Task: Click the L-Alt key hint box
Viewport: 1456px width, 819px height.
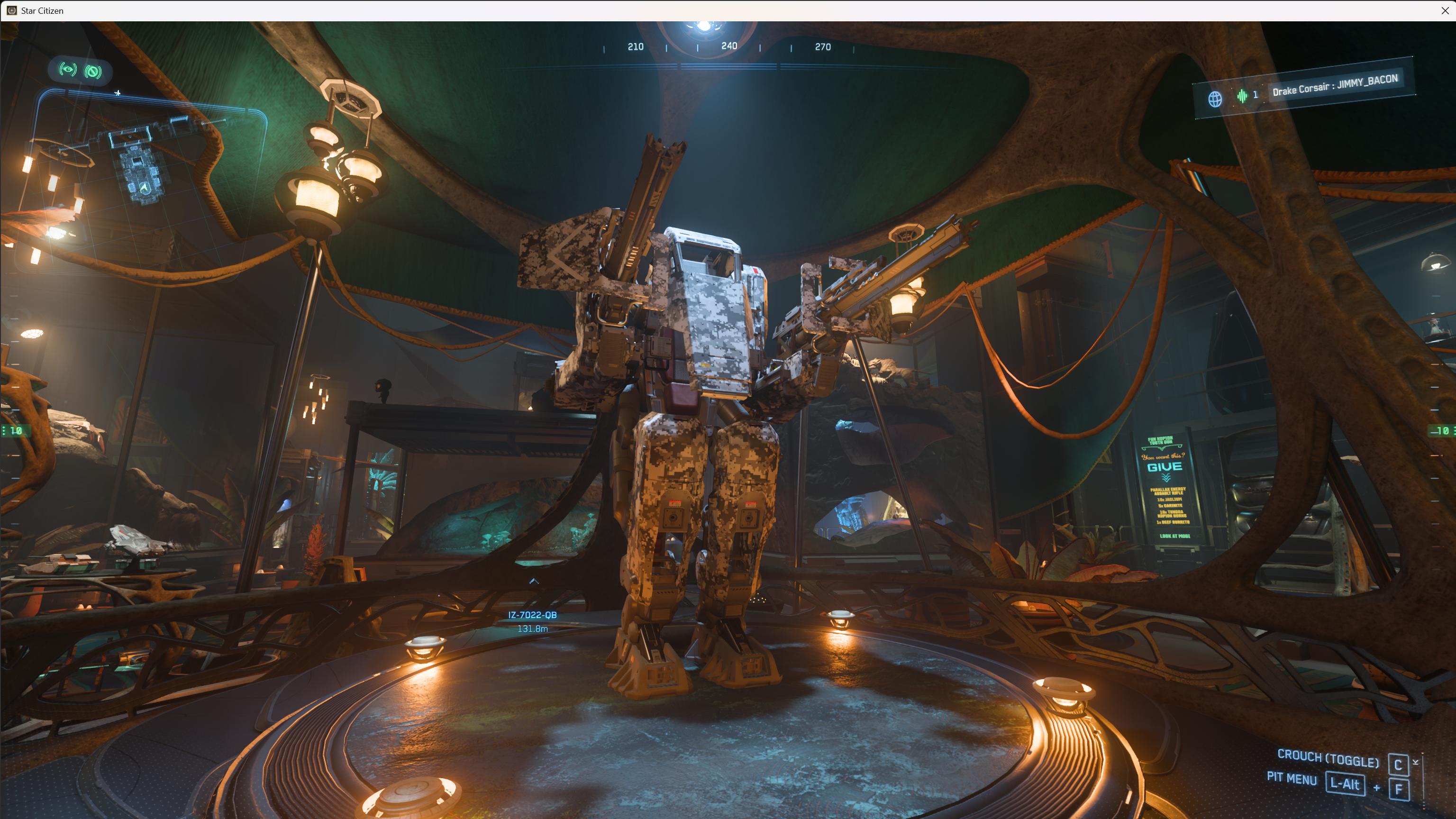Action: (1344, 783)
